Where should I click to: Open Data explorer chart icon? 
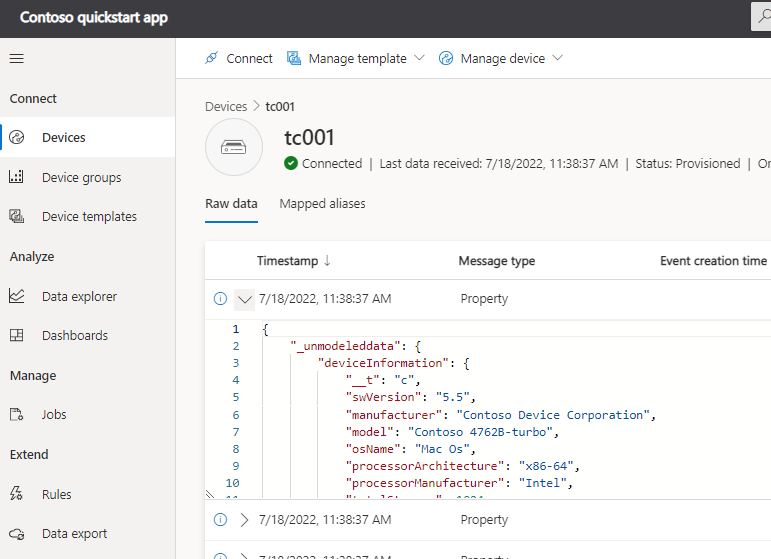tap(16, 296)
